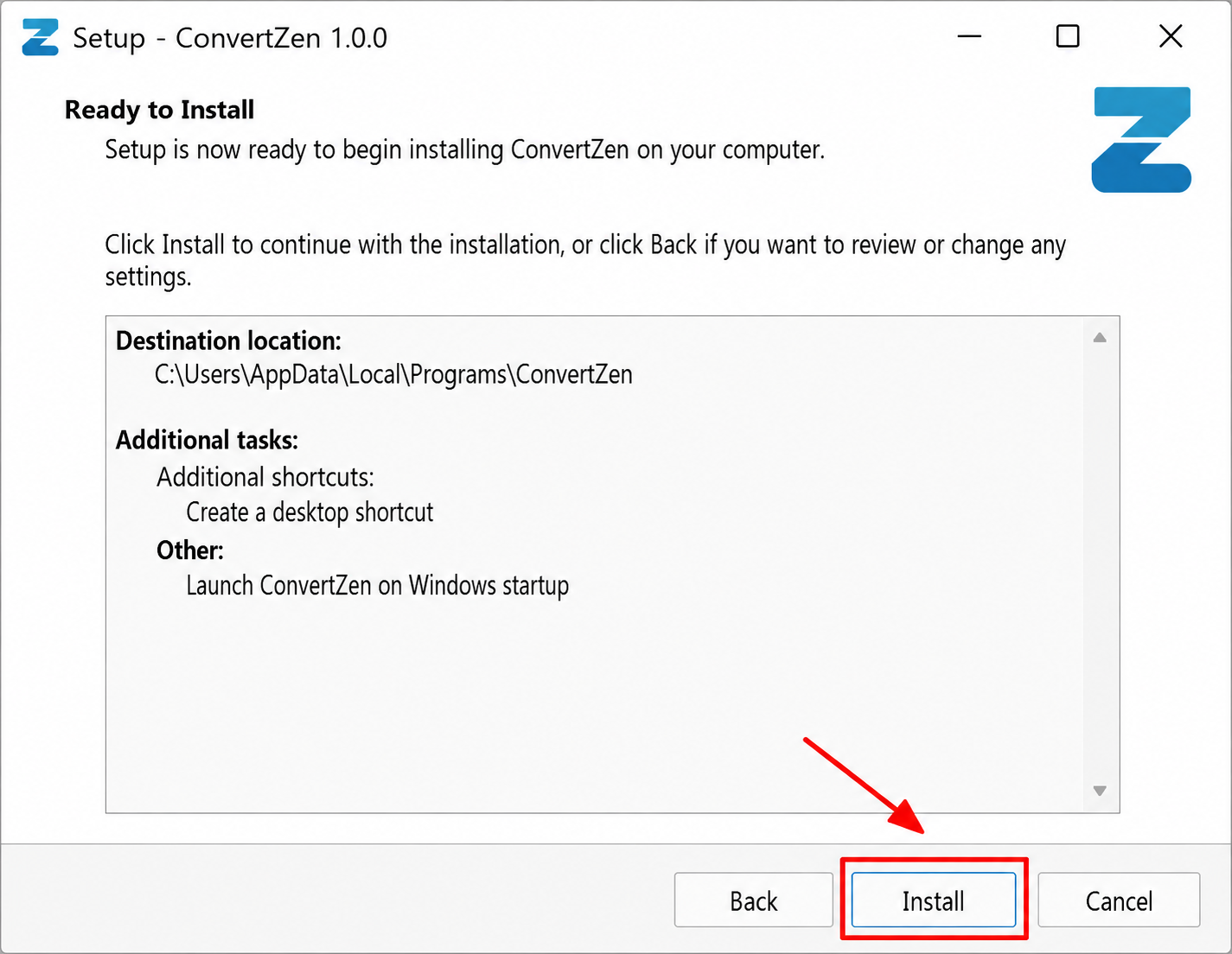The width and height of the screenshot is (1232, 954).
Task: Click the scroll-down arrow in the summary box
Action: click(x=1100, y=791)
